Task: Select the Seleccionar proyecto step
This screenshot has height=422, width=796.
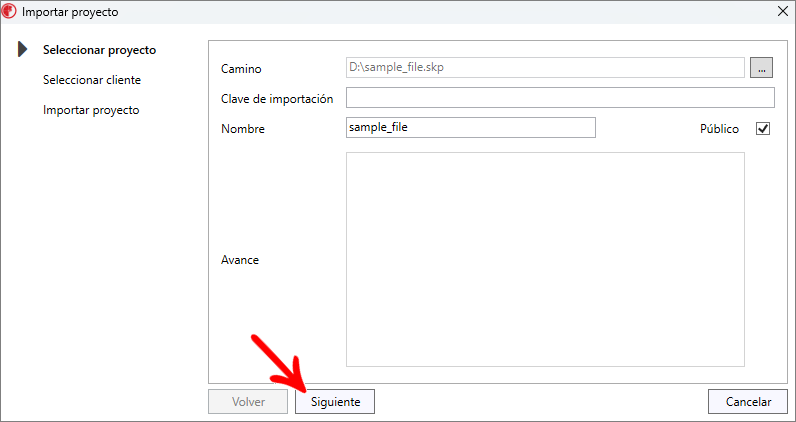Action: coord(99,50)
